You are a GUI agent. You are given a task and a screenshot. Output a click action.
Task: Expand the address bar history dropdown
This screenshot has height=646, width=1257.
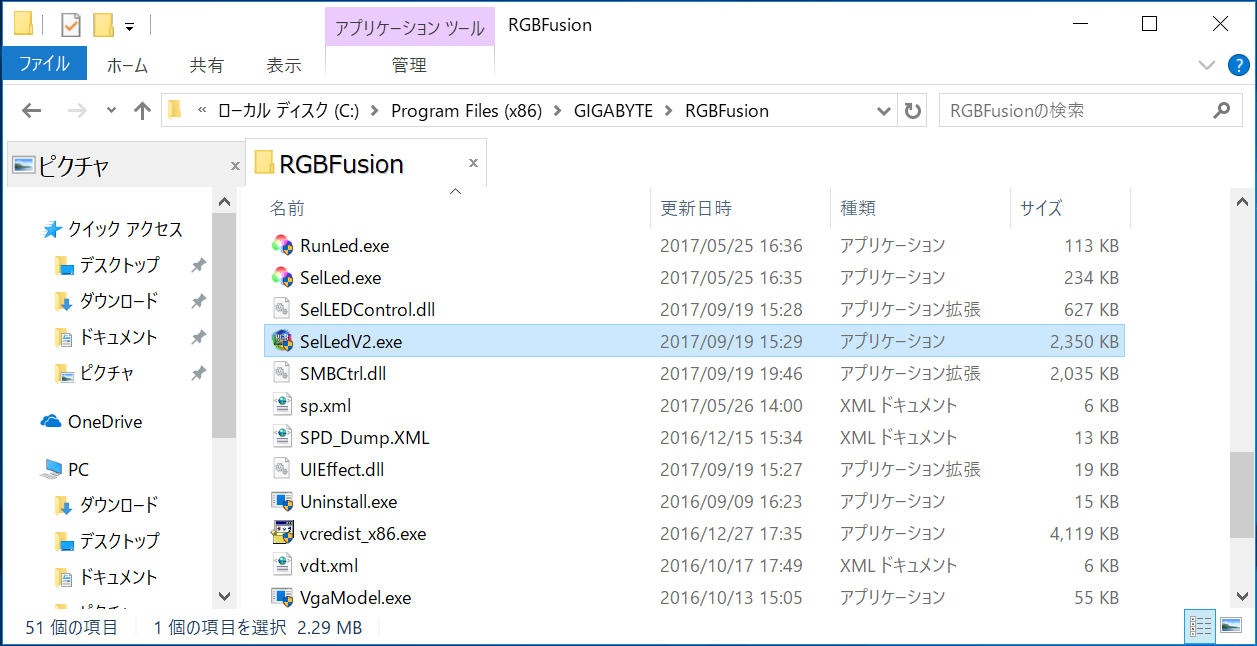tap(884, 111)
